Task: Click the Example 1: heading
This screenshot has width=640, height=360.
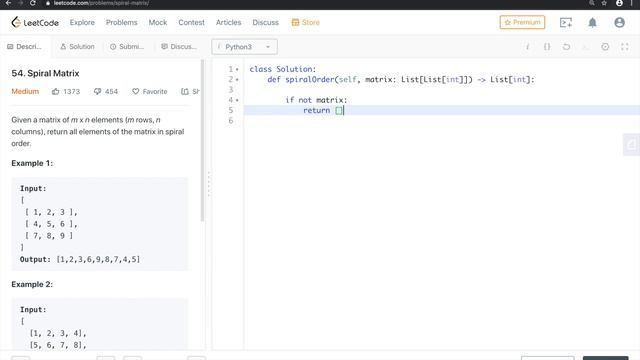Action: point(32,163)
